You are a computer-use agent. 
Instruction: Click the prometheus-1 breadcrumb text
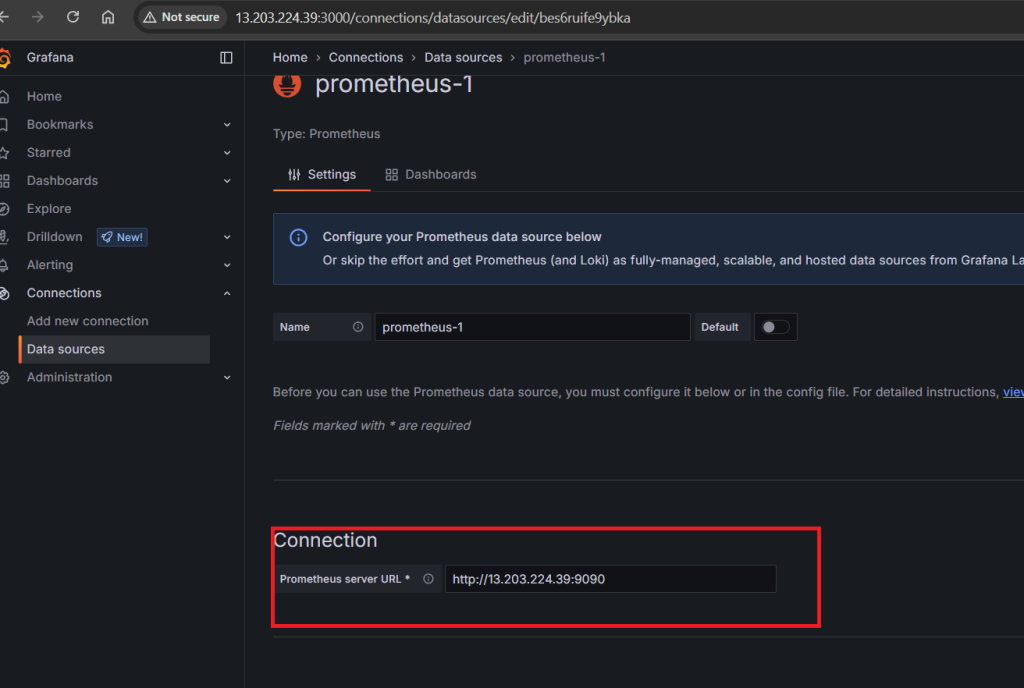pos(564,57)
